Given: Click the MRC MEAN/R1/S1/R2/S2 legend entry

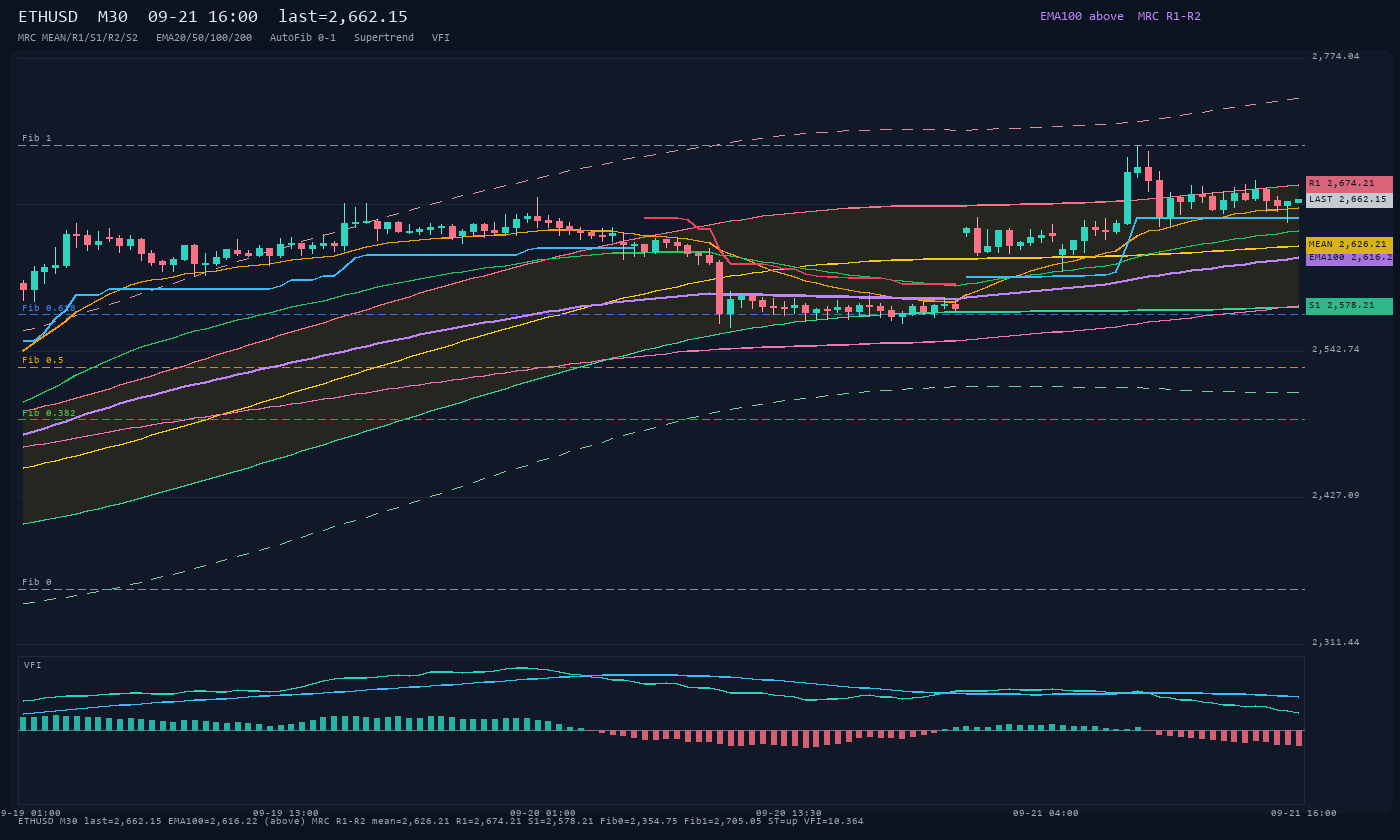Looking at the screenshot, I should [78, 38].
